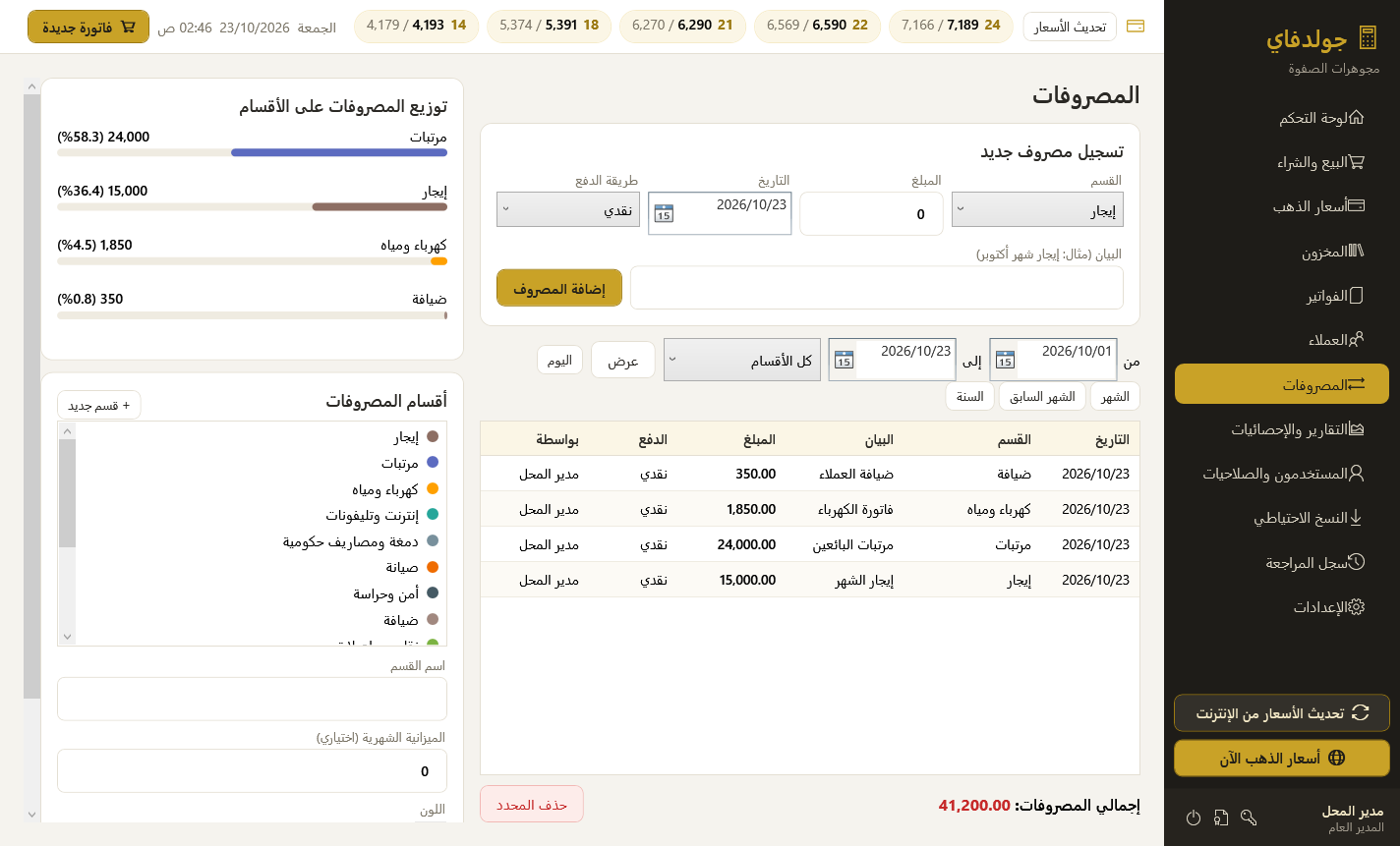Select the المصروفات menu item
The image size is (1400, 846).
point(1282,384)
